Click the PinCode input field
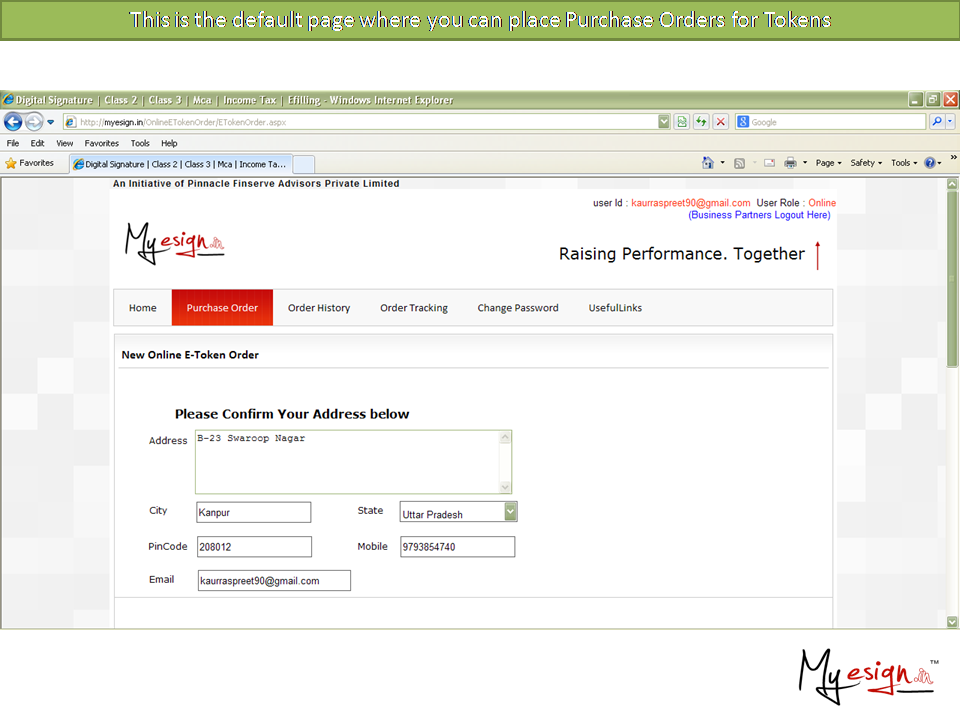The image size is (960, 720). (254, 547)
